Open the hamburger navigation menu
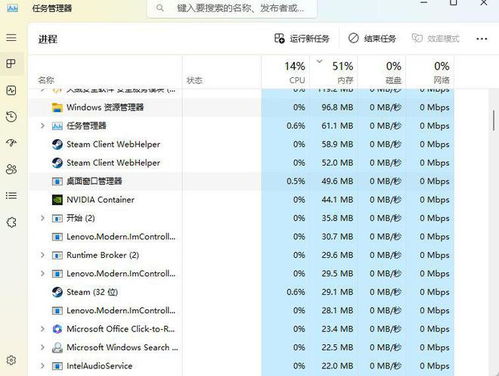Image resolution: width=499 pixels, height=376 pixels. pyautogui.click(x=11, y=37)
